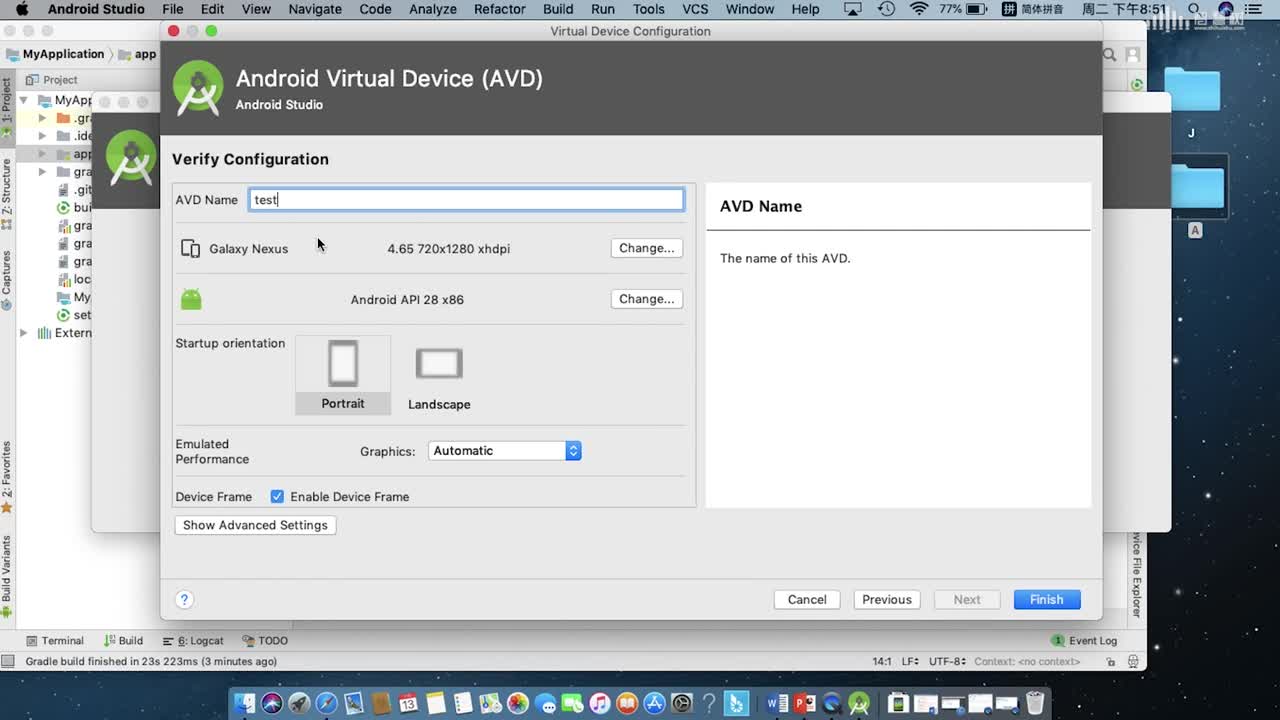Open the Terminal tool window
Viewport: 1280px width, 720px height.
pyautogui.click(x=56, y=641)
